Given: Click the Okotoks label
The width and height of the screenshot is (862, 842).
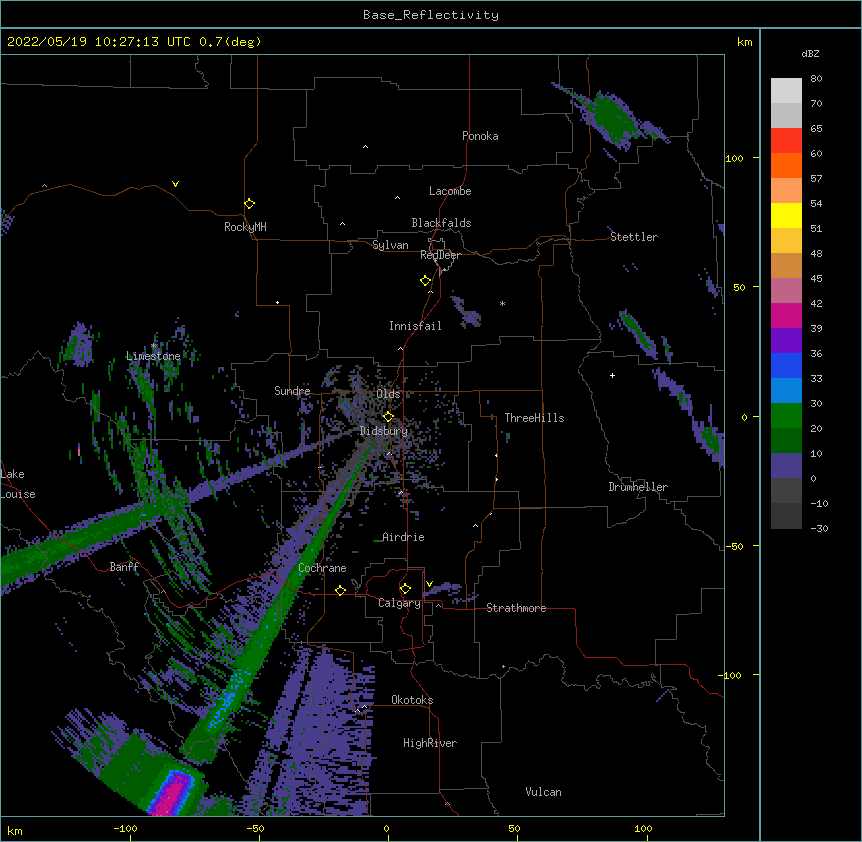Looking at the screenshot, I should (412, 700).
